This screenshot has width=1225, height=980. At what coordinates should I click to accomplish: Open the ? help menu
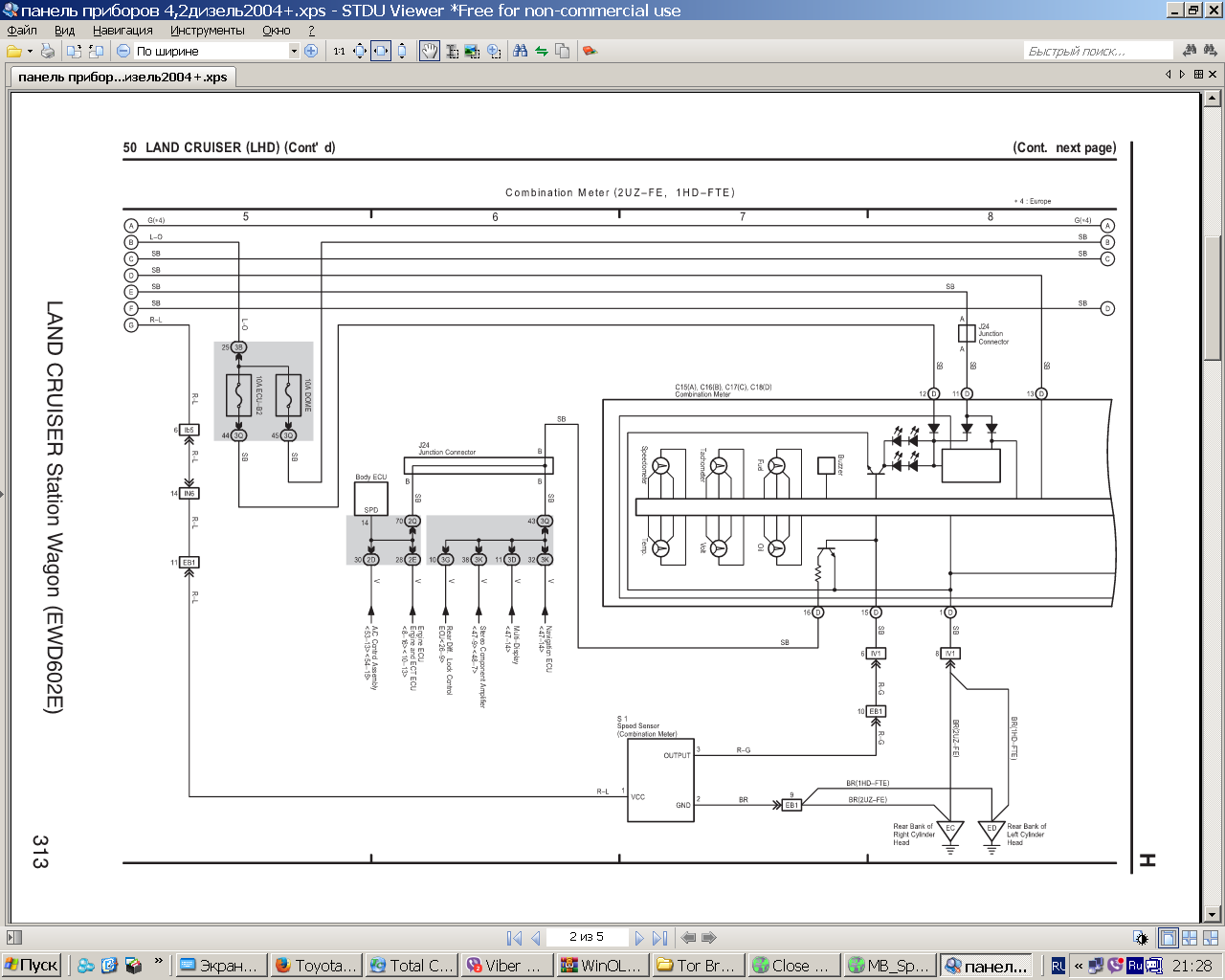[311, 31]
